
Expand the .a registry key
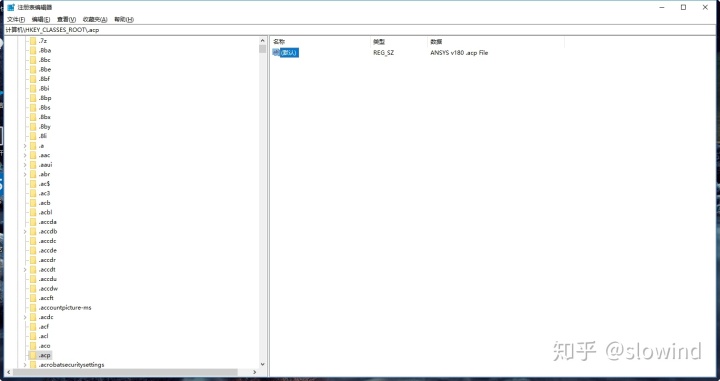[25, 146]
